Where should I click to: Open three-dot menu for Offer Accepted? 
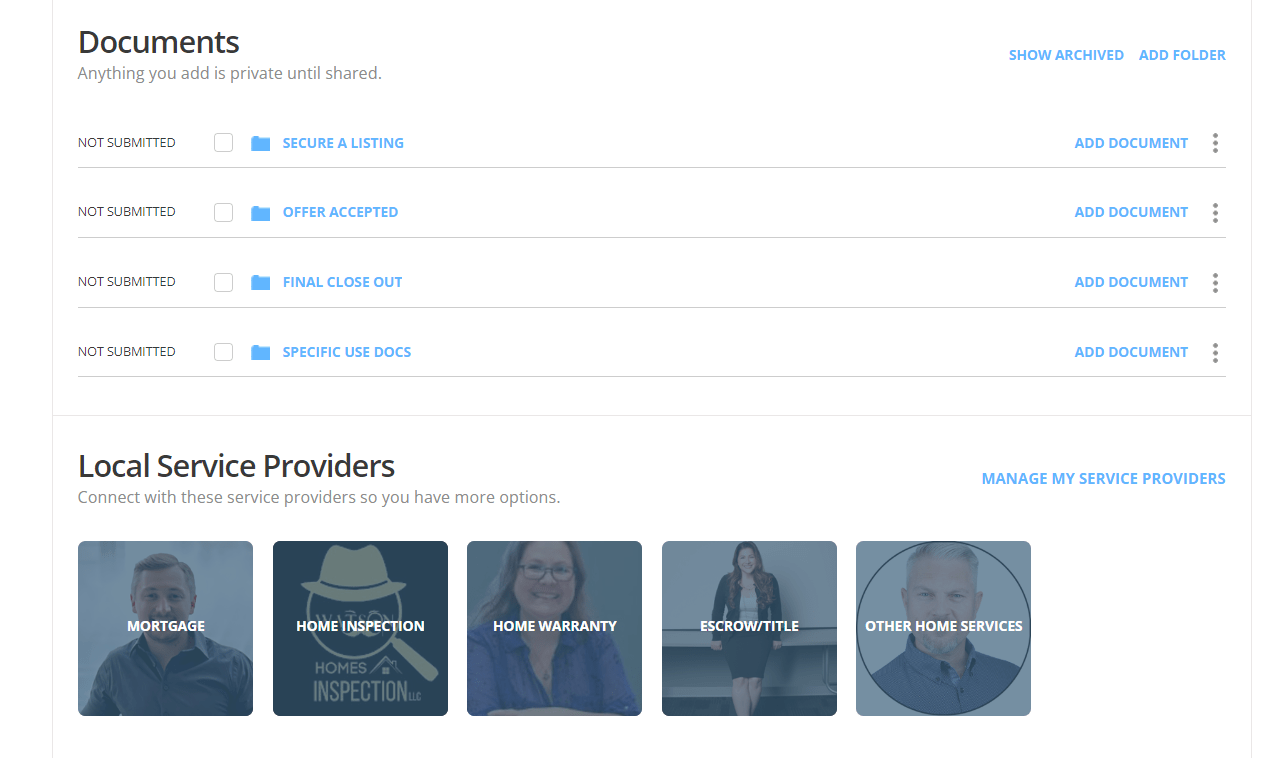1215,213
